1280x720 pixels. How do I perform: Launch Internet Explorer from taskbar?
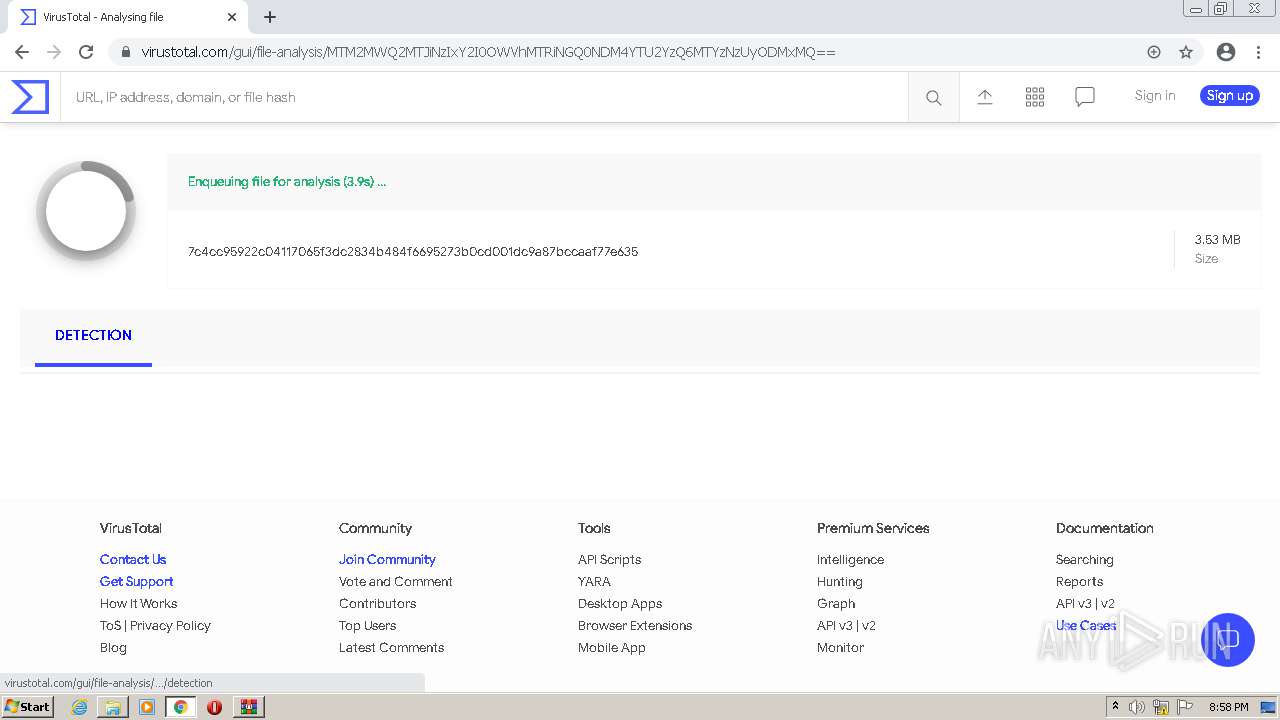(80, 707)
